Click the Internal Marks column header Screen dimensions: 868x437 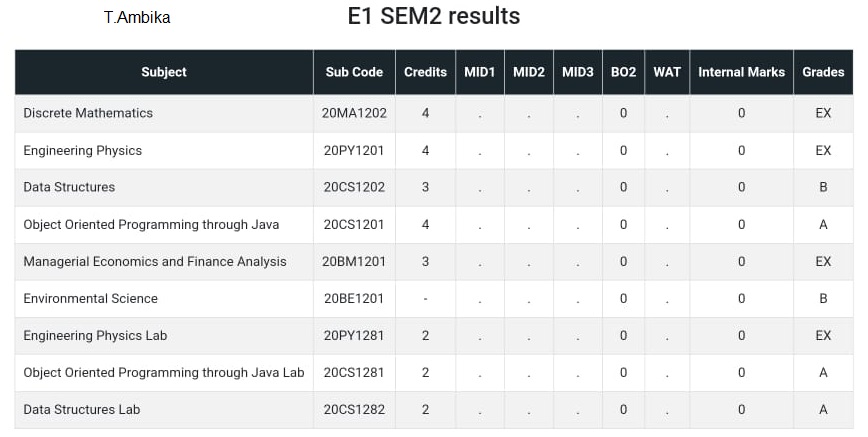click(x=741, y=72)
